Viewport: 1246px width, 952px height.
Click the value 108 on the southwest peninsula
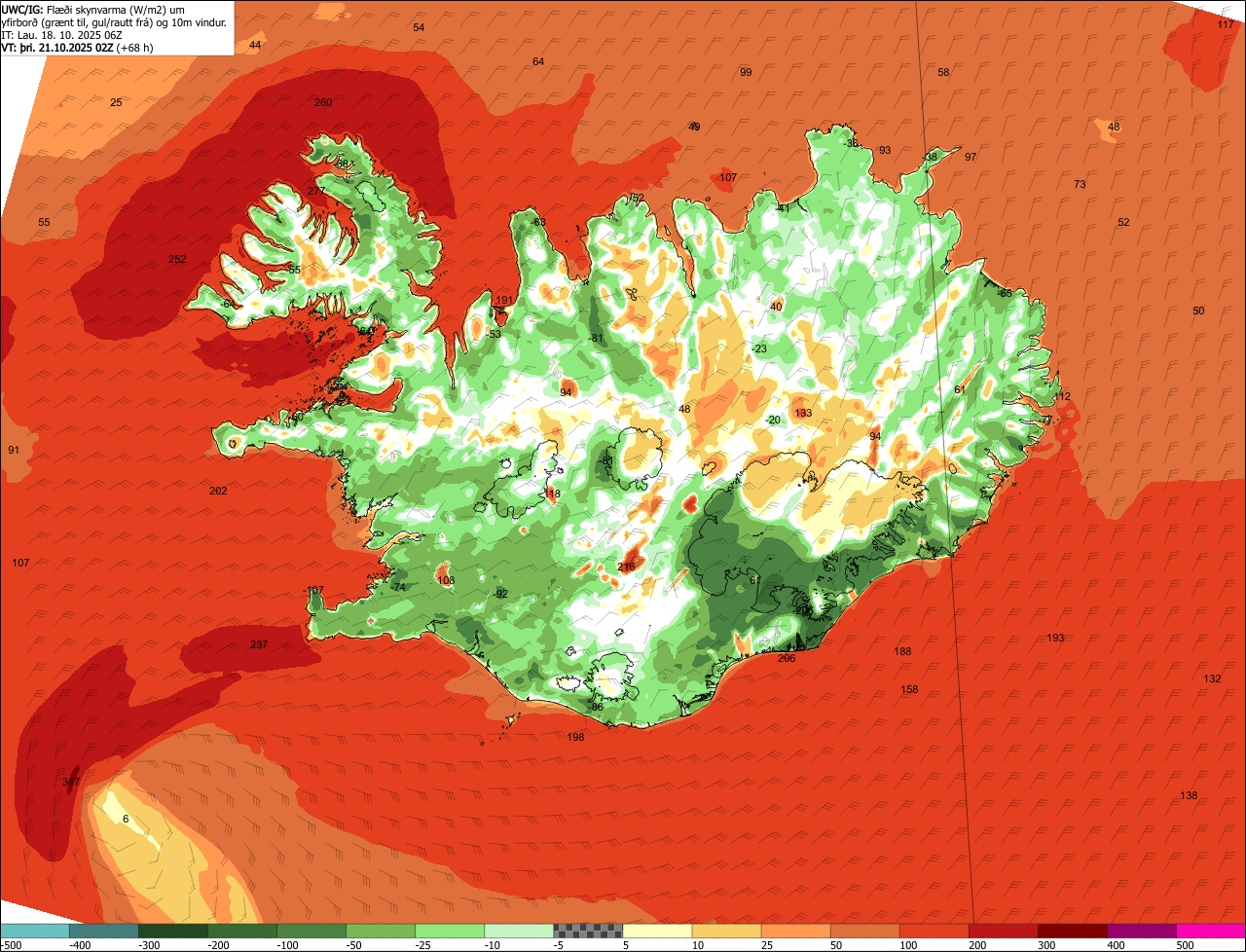click(x=446, y=580)
